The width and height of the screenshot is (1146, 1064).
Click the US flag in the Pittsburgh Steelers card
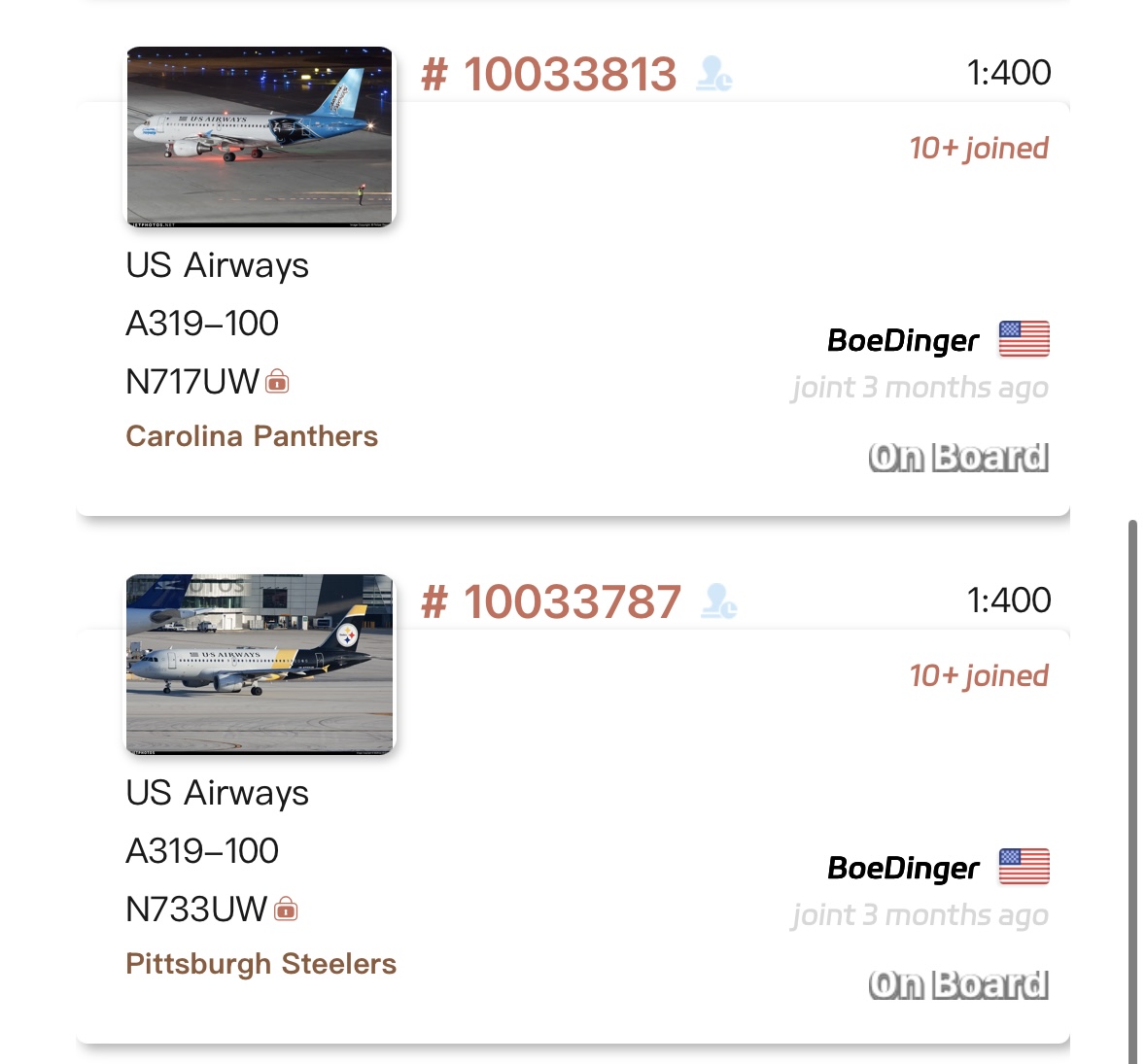1024,868
